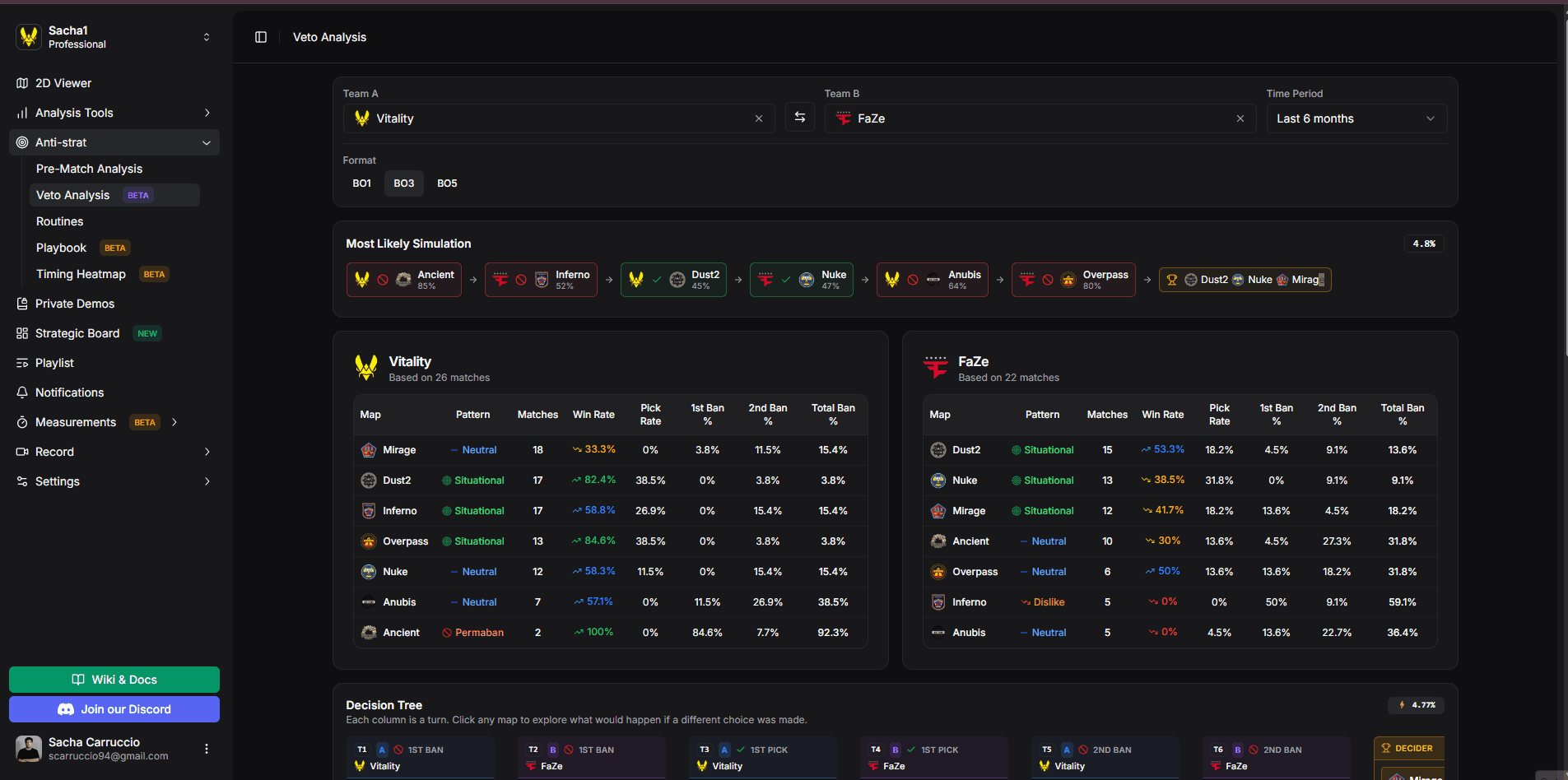Click Join our Discord button
This screenshot has width=1568, height=780.
click(x=114, y=709)
